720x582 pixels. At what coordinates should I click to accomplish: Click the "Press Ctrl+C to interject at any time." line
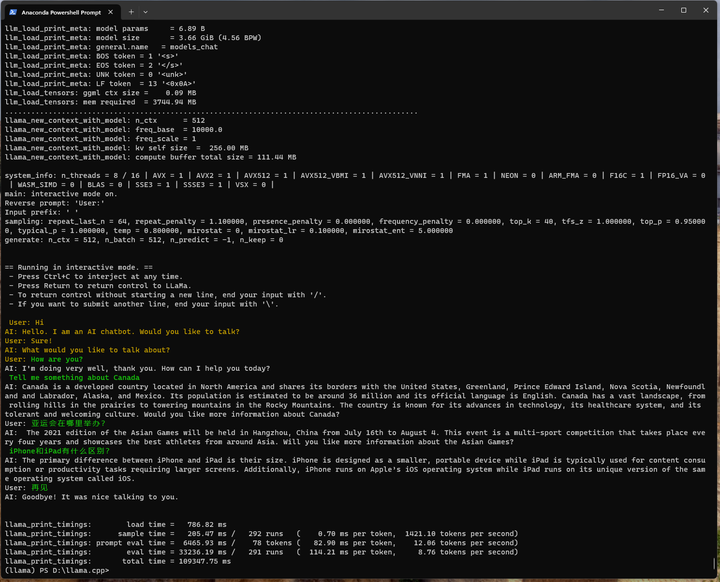tap(96, 277)
